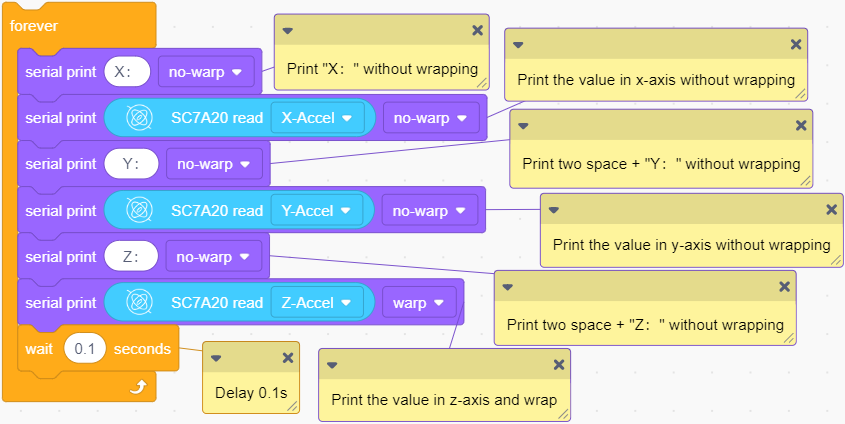
Task: Click the forever loop arrow icon
Action: (138, 387)
